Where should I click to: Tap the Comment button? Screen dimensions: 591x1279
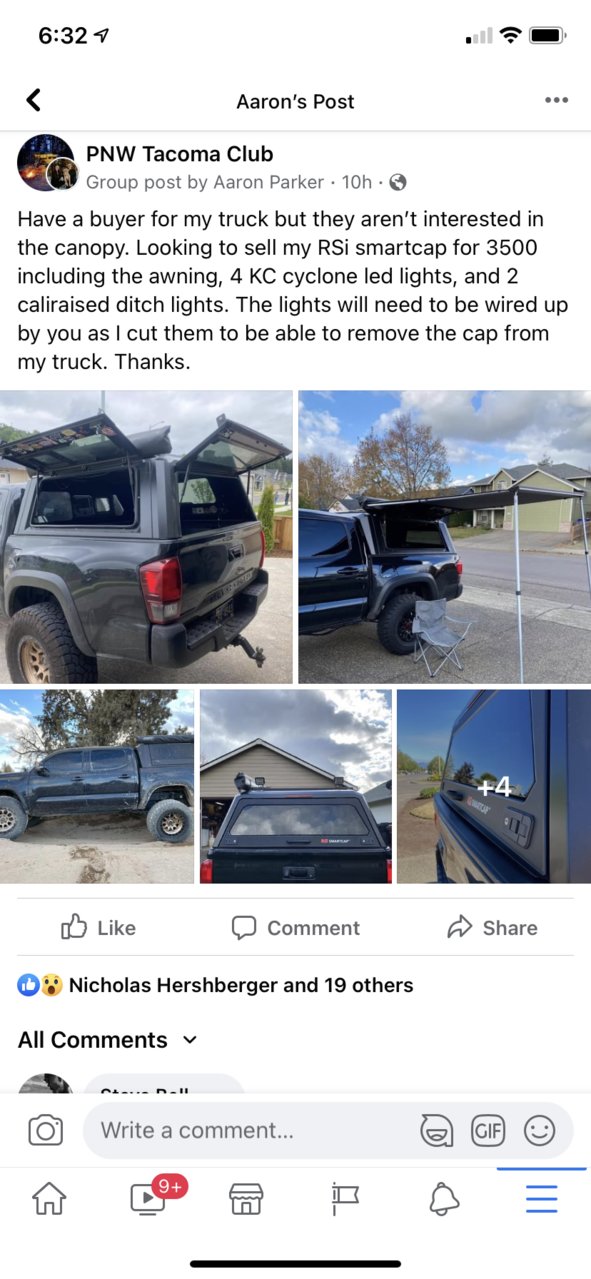(x=295, y=928)
